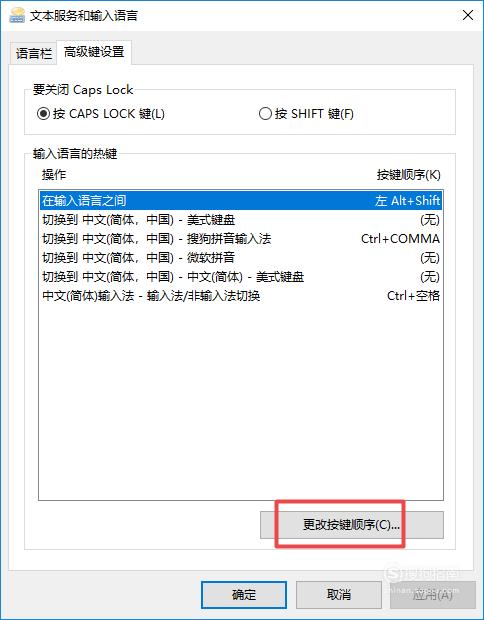The image size is (484, 620).
Task: Click the 更改按键顺序 button
Action: (352, 525)
